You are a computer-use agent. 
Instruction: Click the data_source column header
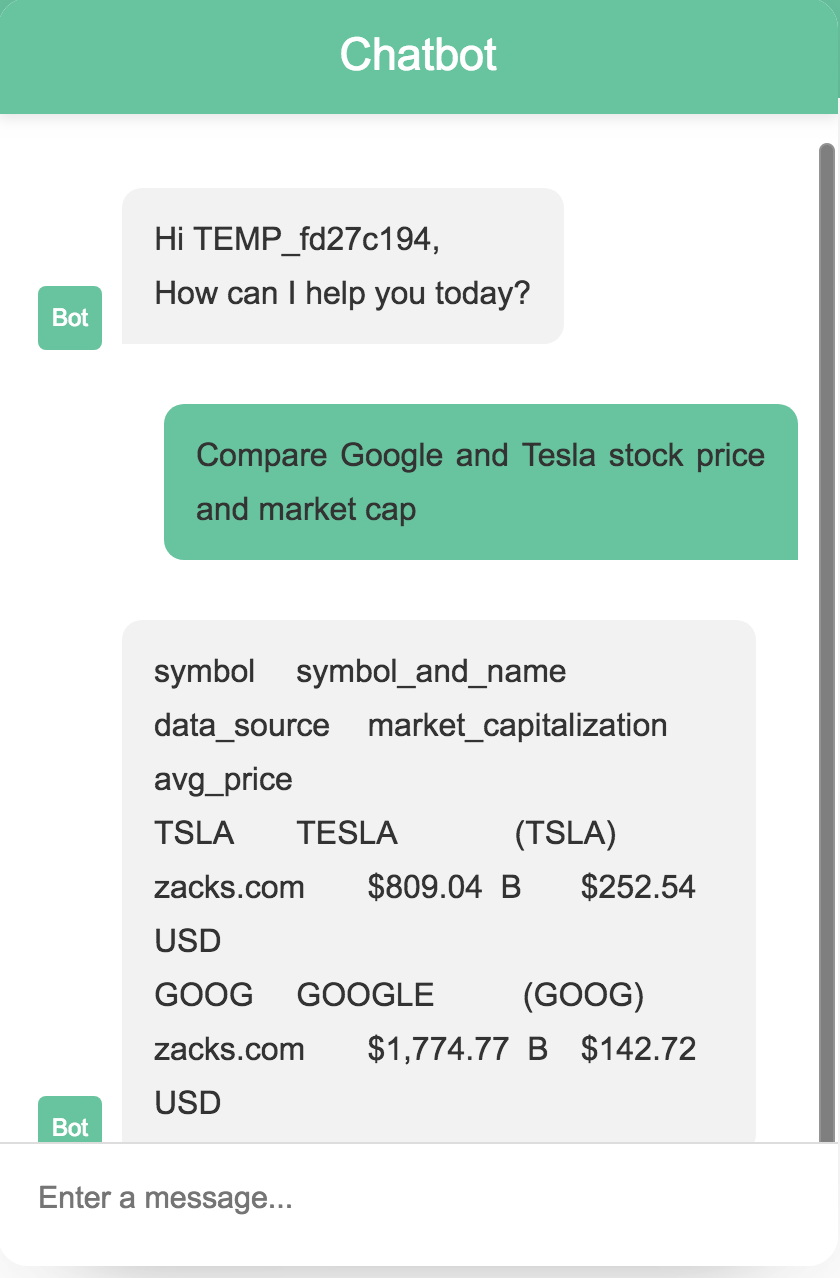click(242, 725)
